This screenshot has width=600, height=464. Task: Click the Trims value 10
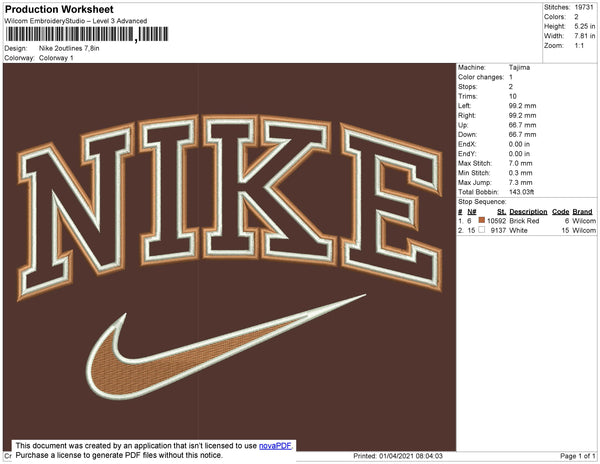513,96
